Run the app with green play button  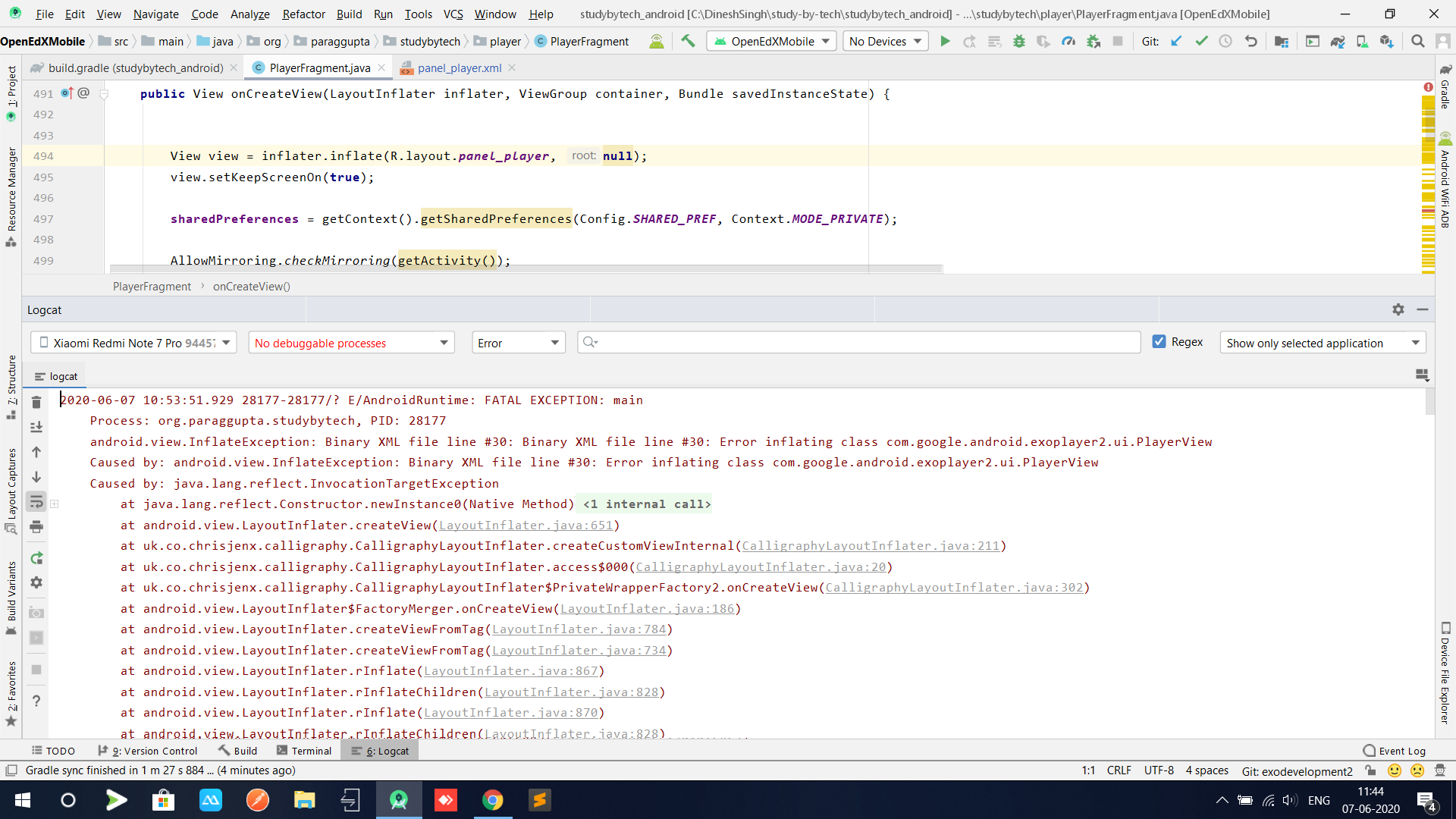[945, 42]
